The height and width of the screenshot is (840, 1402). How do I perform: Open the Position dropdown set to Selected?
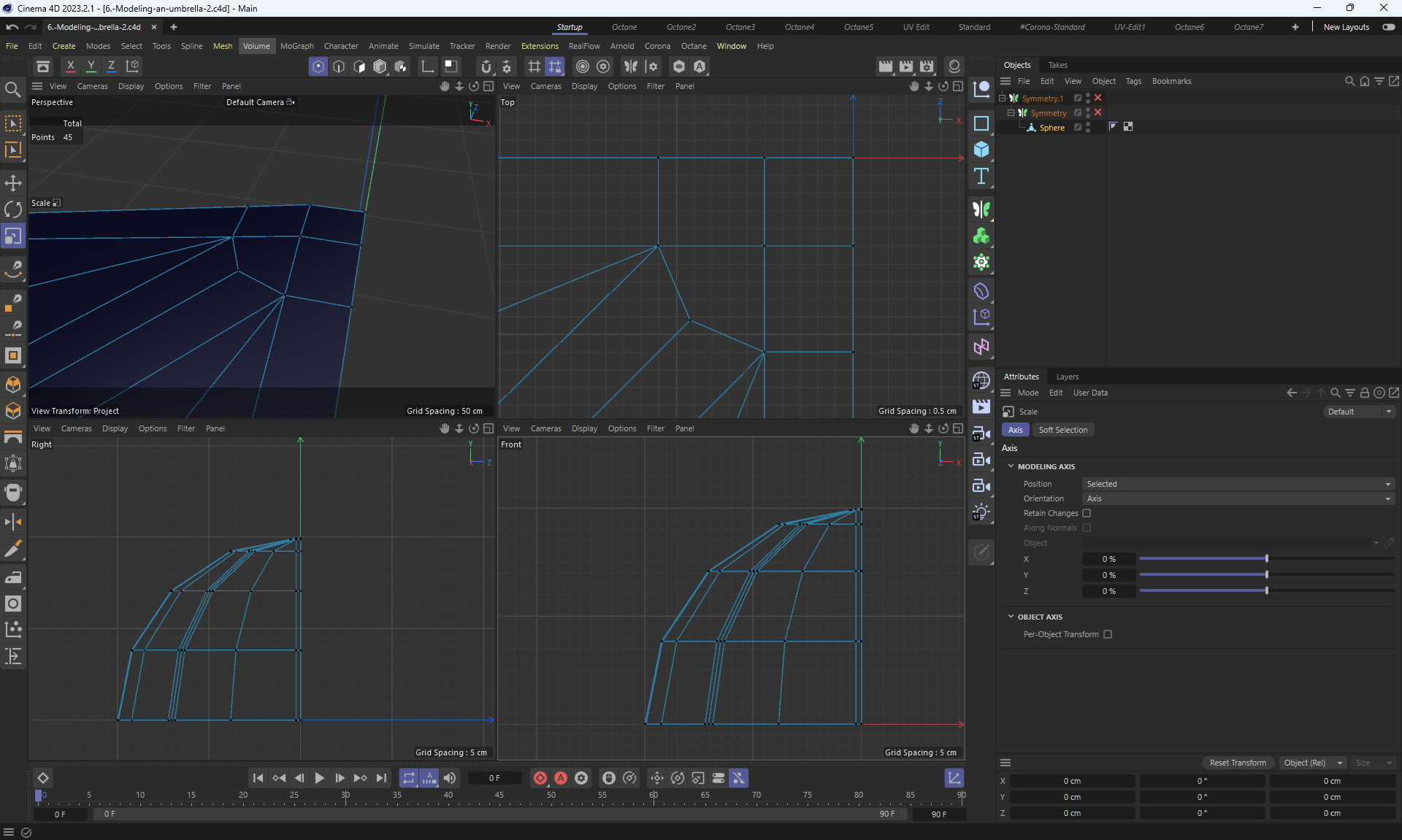(1238, 484)
